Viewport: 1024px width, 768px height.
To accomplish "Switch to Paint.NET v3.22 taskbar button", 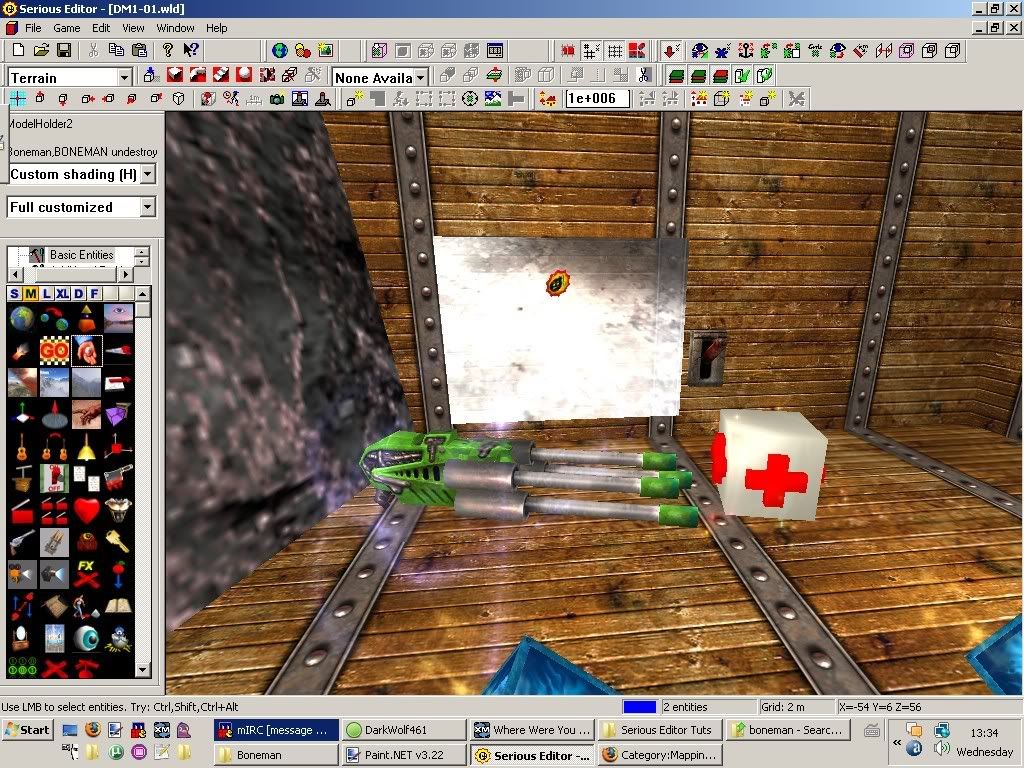I will pos(404,755).
